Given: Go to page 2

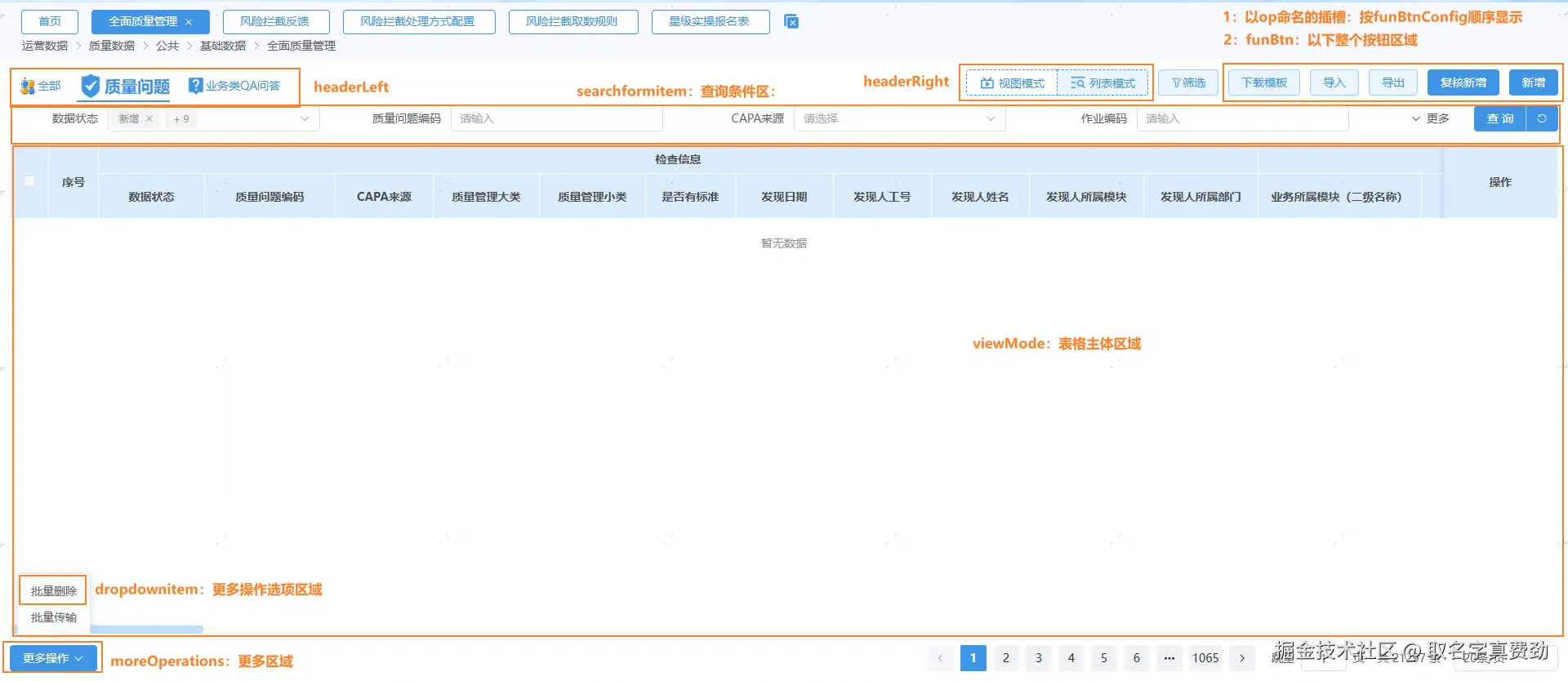Looking at the screenshot, I should pyautogui.click(x=1006, y=658).
